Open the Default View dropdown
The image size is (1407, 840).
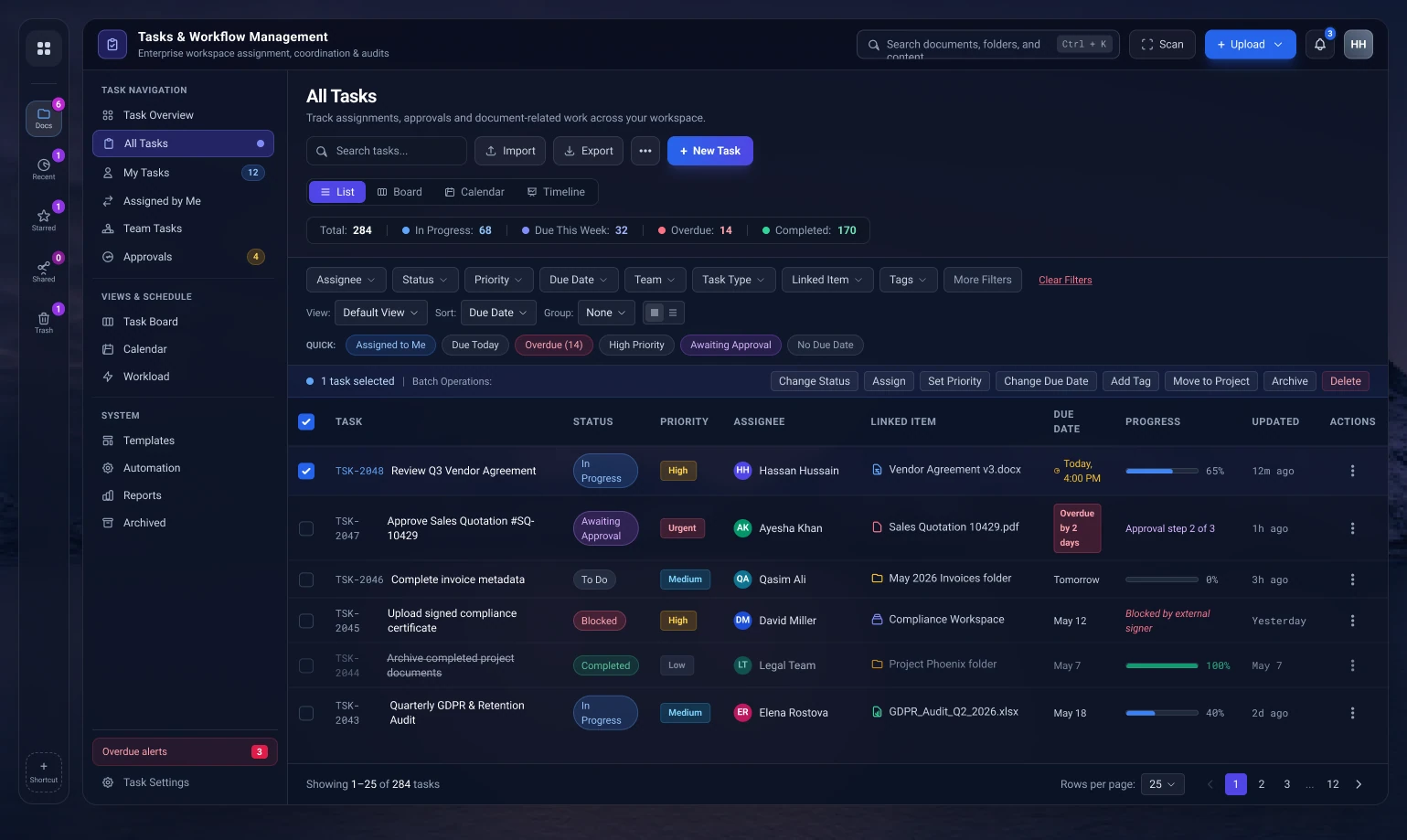click(x=380, y=313)
